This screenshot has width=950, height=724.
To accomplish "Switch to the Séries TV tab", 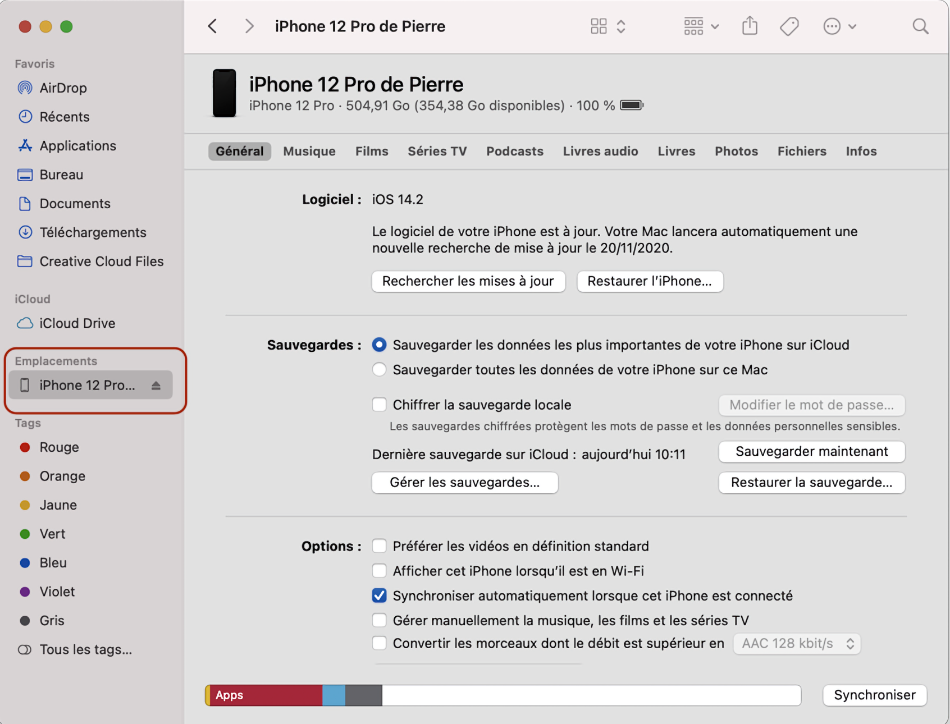I will coord(437,151).
